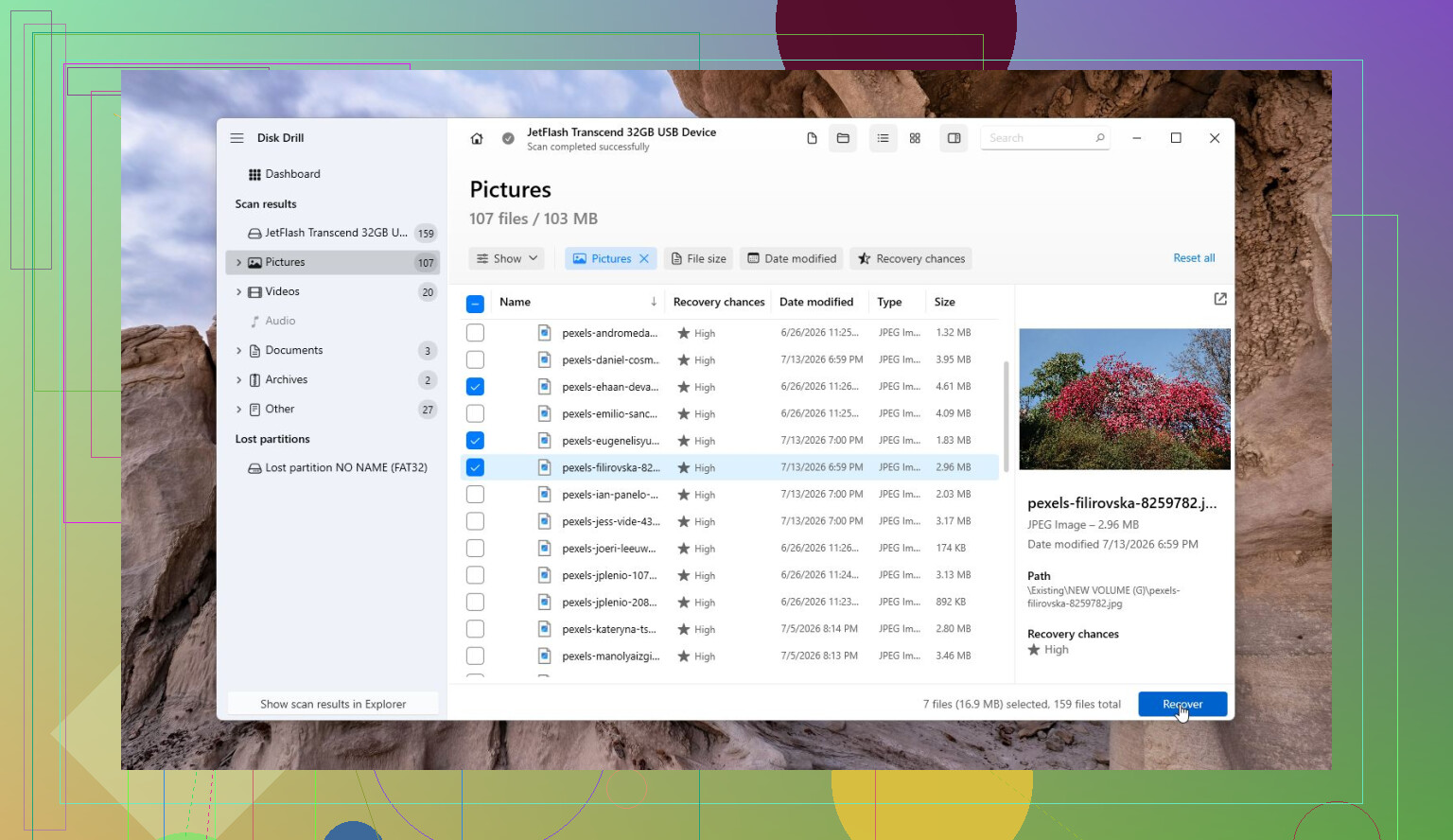The image size is (1453, 840).
Task: Open the Show dropdown filter
Action: pos(507,258)
